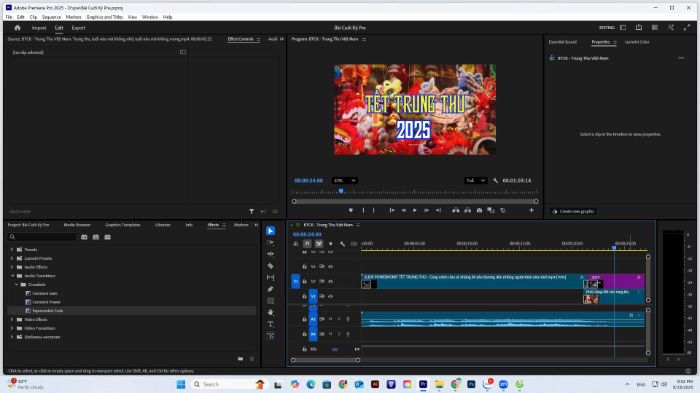Select the Pen tool
The width and height of the screenshot is (700, 393).
[271, 289]
